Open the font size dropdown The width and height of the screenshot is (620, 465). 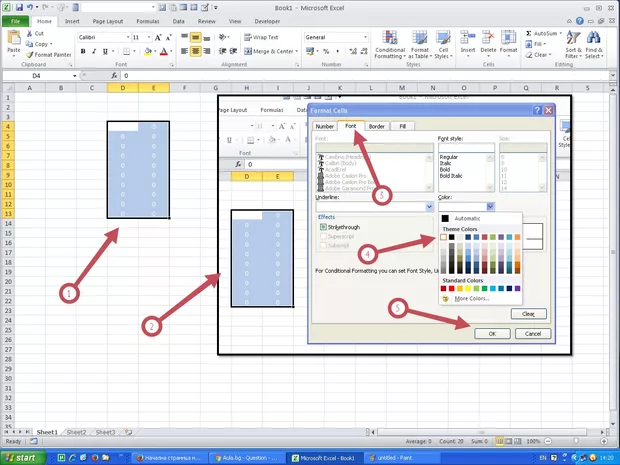click(149, 37)
